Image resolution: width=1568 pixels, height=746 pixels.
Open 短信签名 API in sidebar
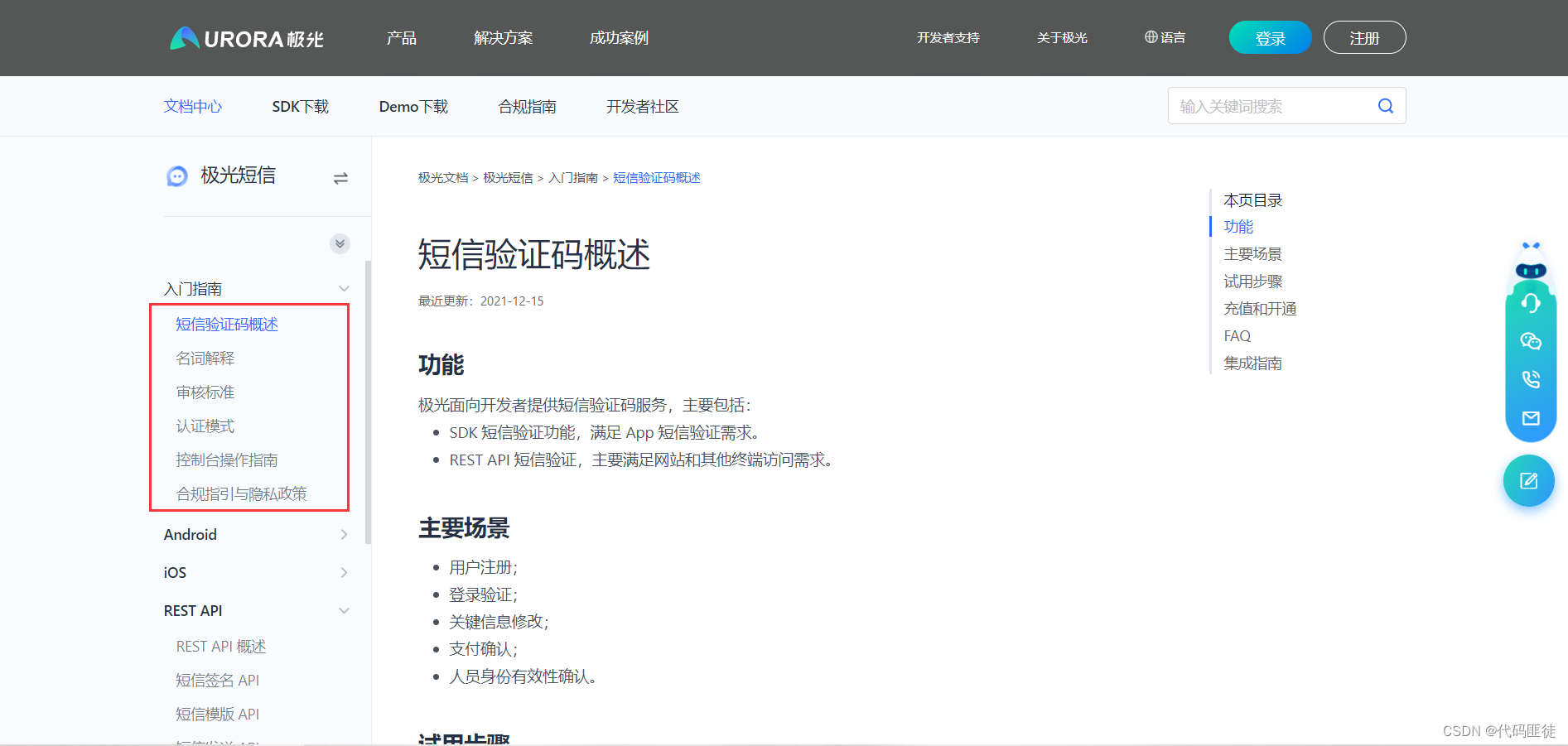[x=218, y=681]
